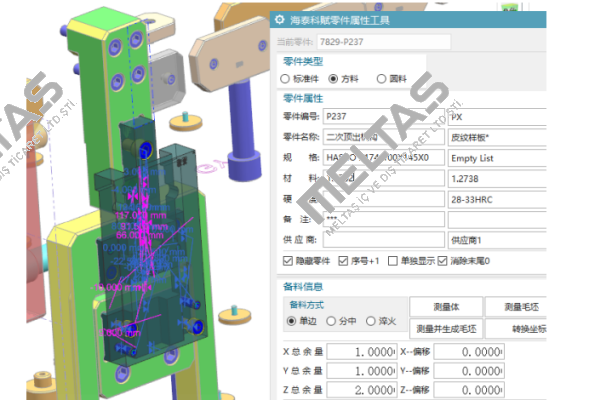Image resolution: width=589 pixels, height=400 pixels.
Task: Click the 测量体 button
Action: [x=446, y=307]
